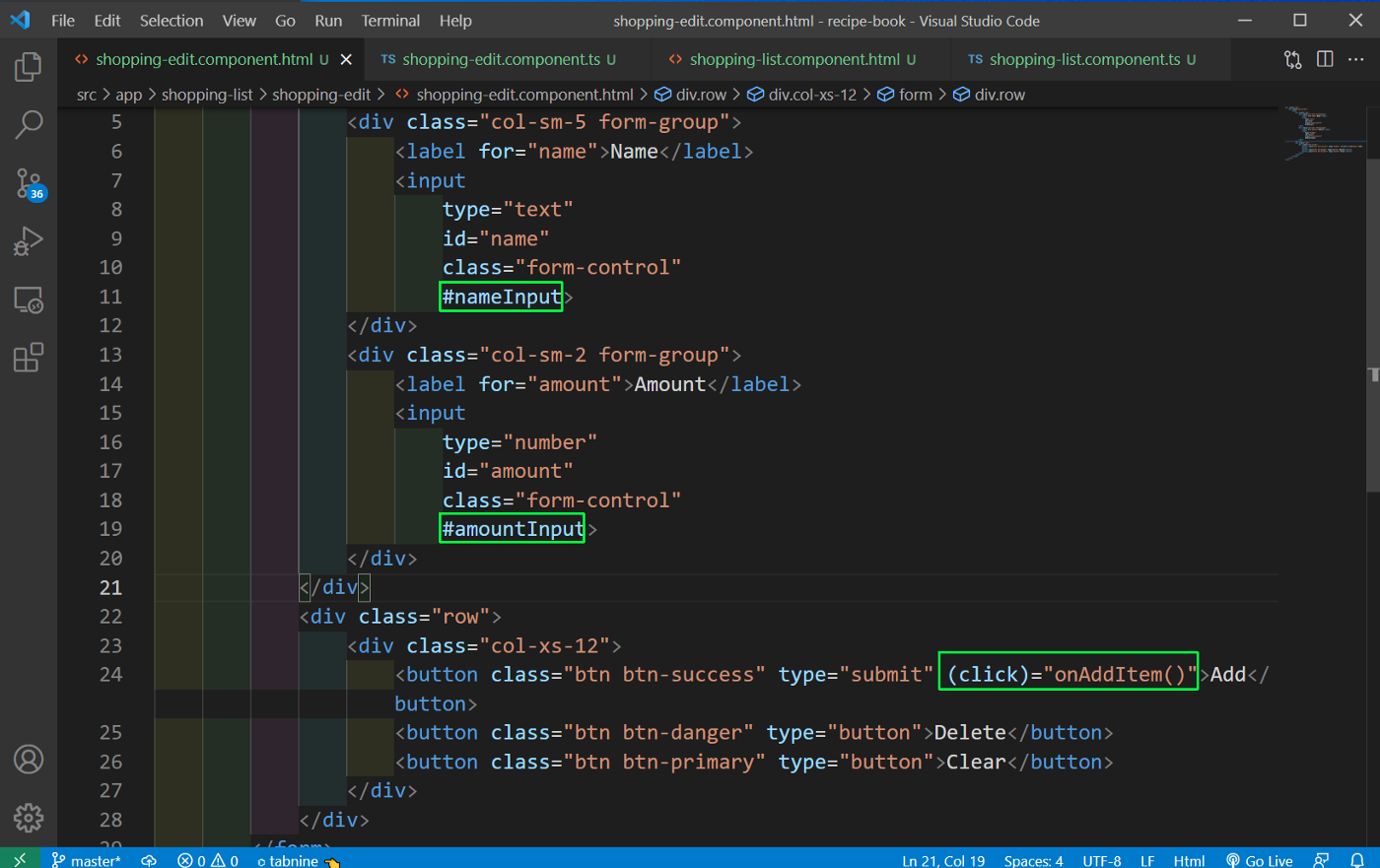The width and height of the screenshot is (1380, 868).
Task: Split the editor to the right
Action: pyautogui.click(x=1325, y=59)
